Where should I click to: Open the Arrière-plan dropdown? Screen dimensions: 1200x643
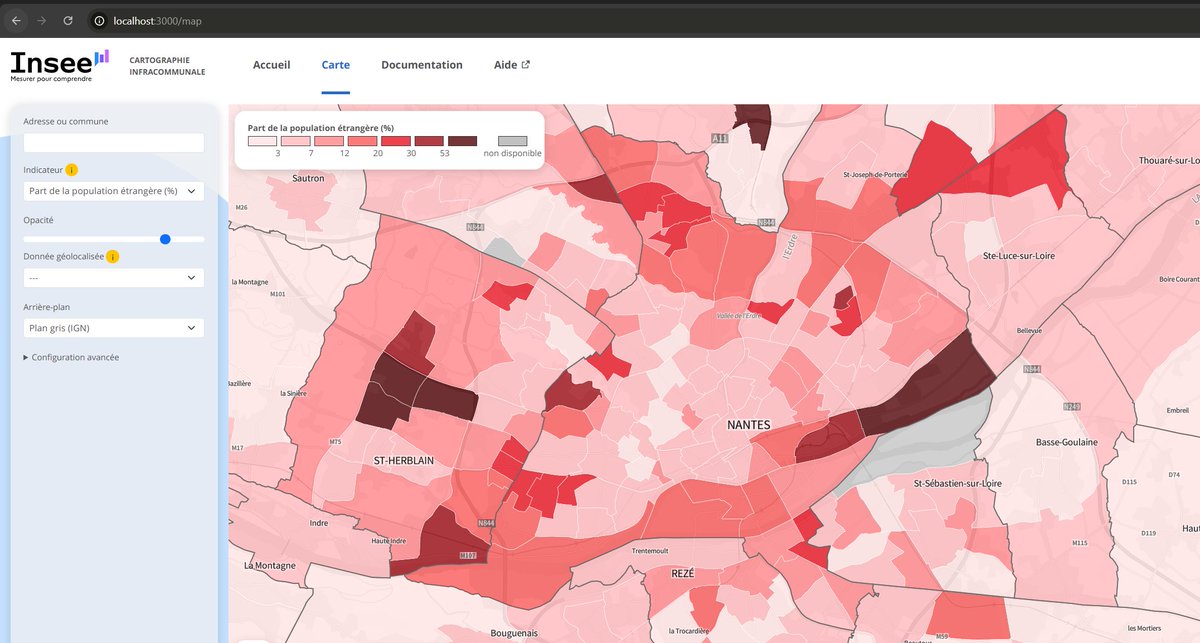113,328
